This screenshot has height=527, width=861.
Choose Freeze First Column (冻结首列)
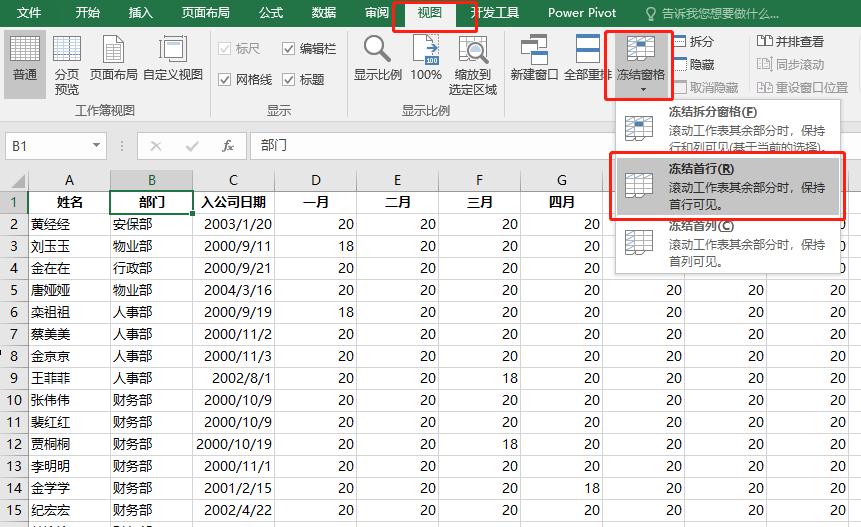(x=728, y=243)
